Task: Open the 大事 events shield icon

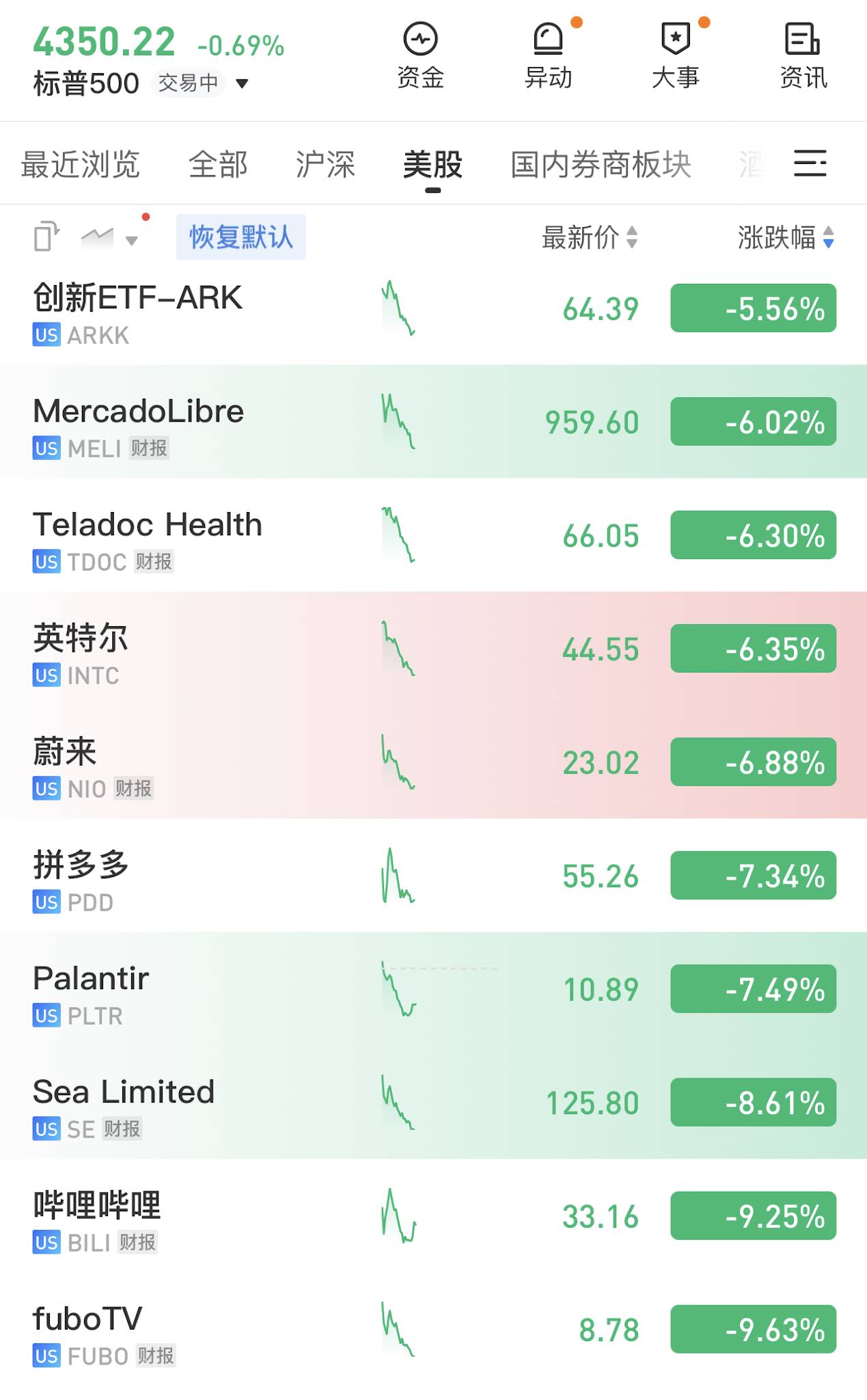Action: pos(676,56)
